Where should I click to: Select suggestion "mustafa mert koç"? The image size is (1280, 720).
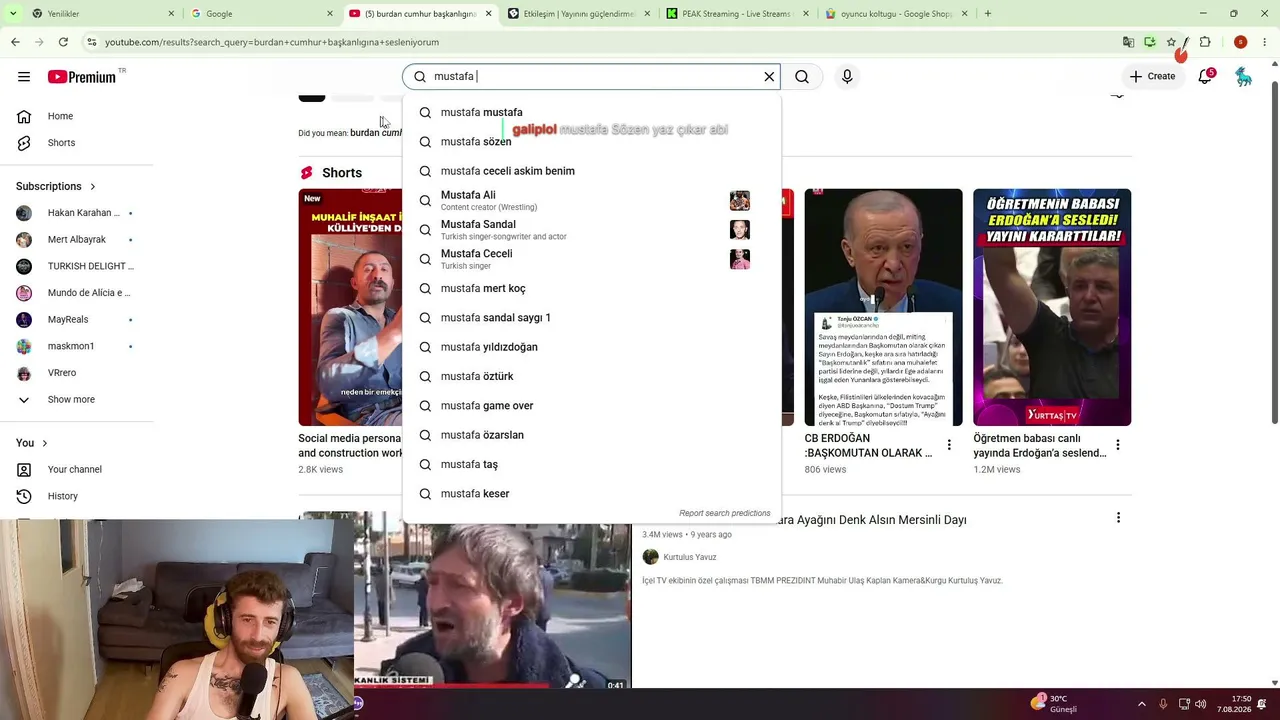coord(592,288)
